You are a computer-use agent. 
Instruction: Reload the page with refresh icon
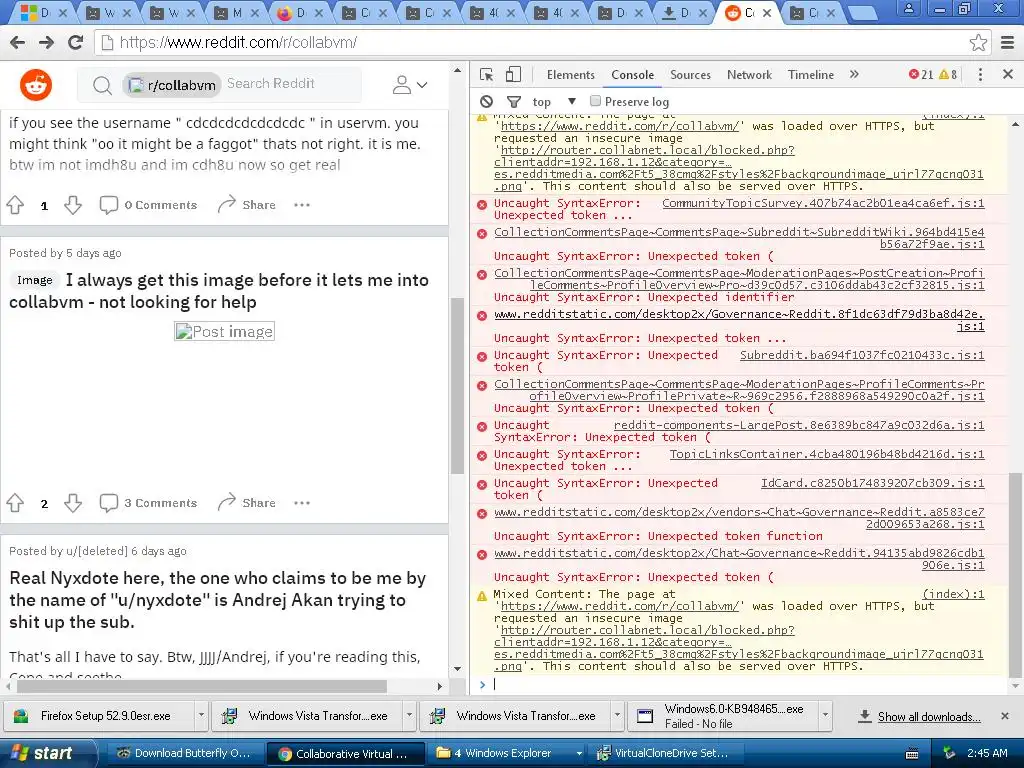coord(76,42)
